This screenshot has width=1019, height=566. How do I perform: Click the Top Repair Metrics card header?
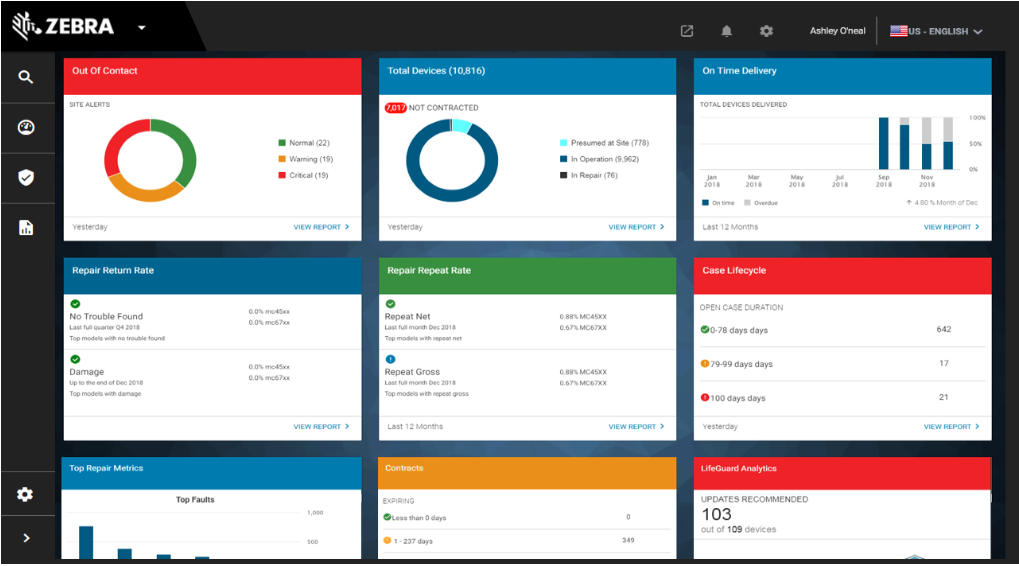tap(211, 473)
